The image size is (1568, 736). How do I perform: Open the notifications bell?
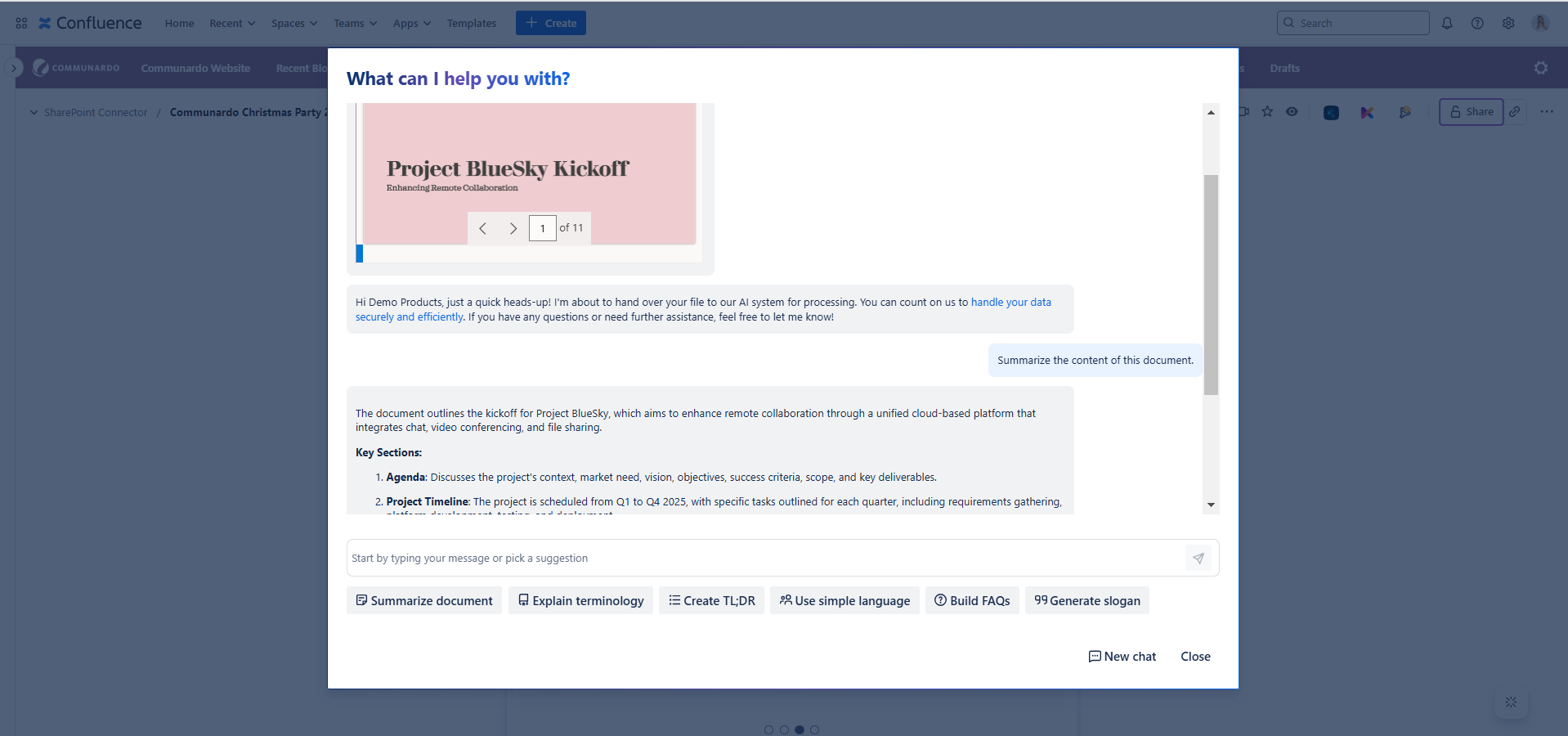tap(1447, 23)
